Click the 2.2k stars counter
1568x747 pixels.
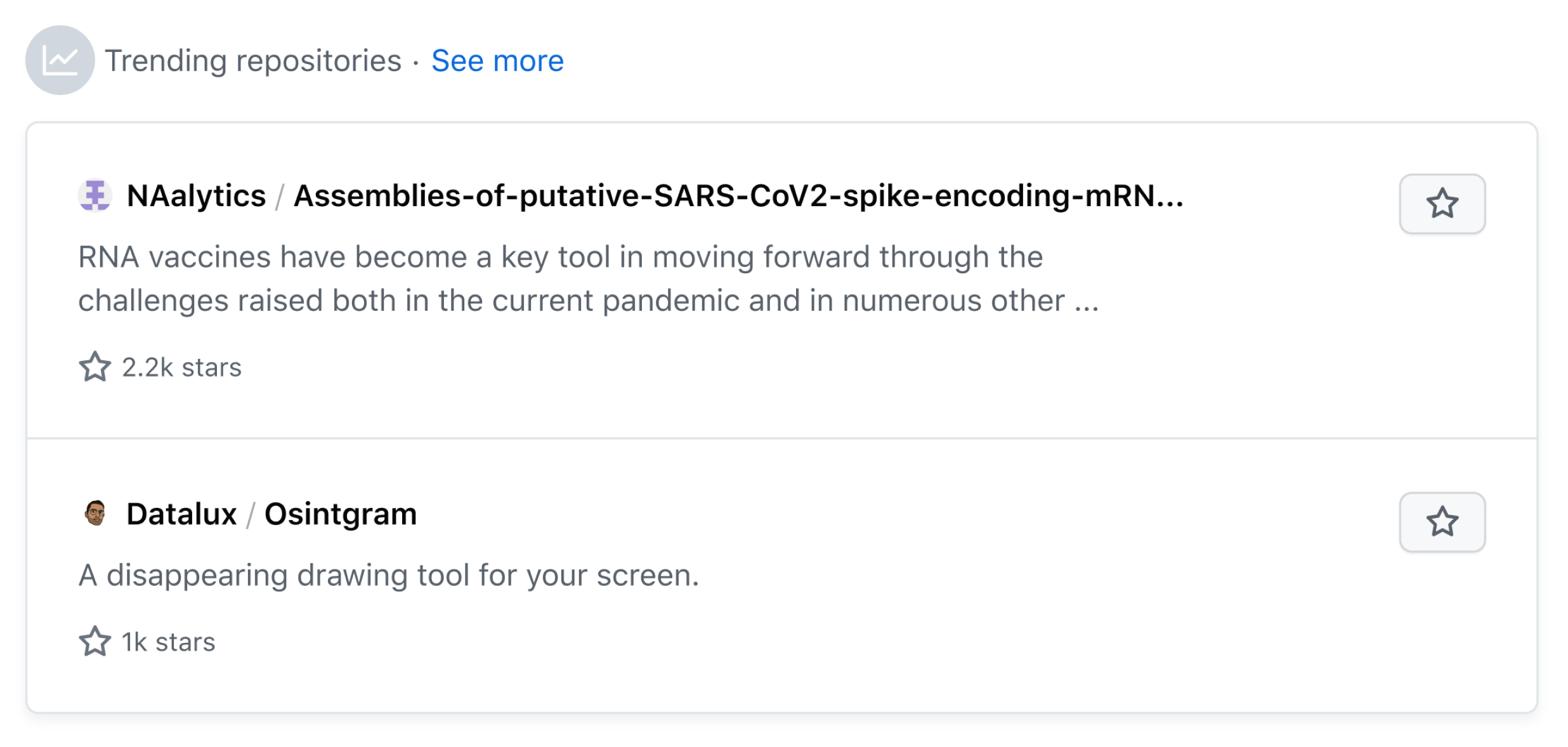pos(182,367)
